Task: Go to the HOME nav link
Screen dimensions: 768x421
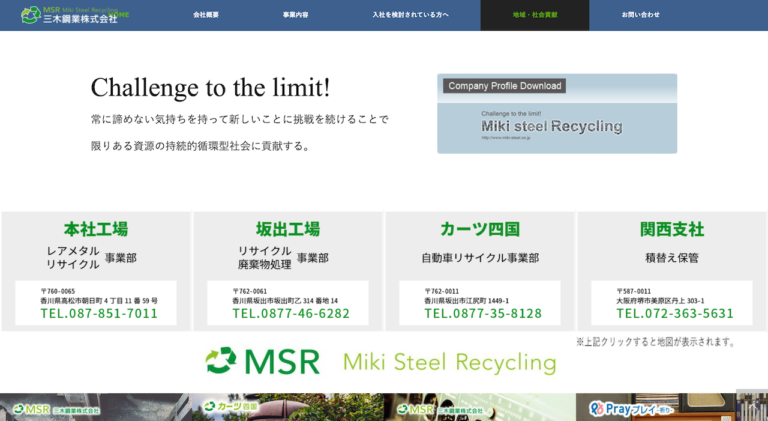Action: (119, 15)
